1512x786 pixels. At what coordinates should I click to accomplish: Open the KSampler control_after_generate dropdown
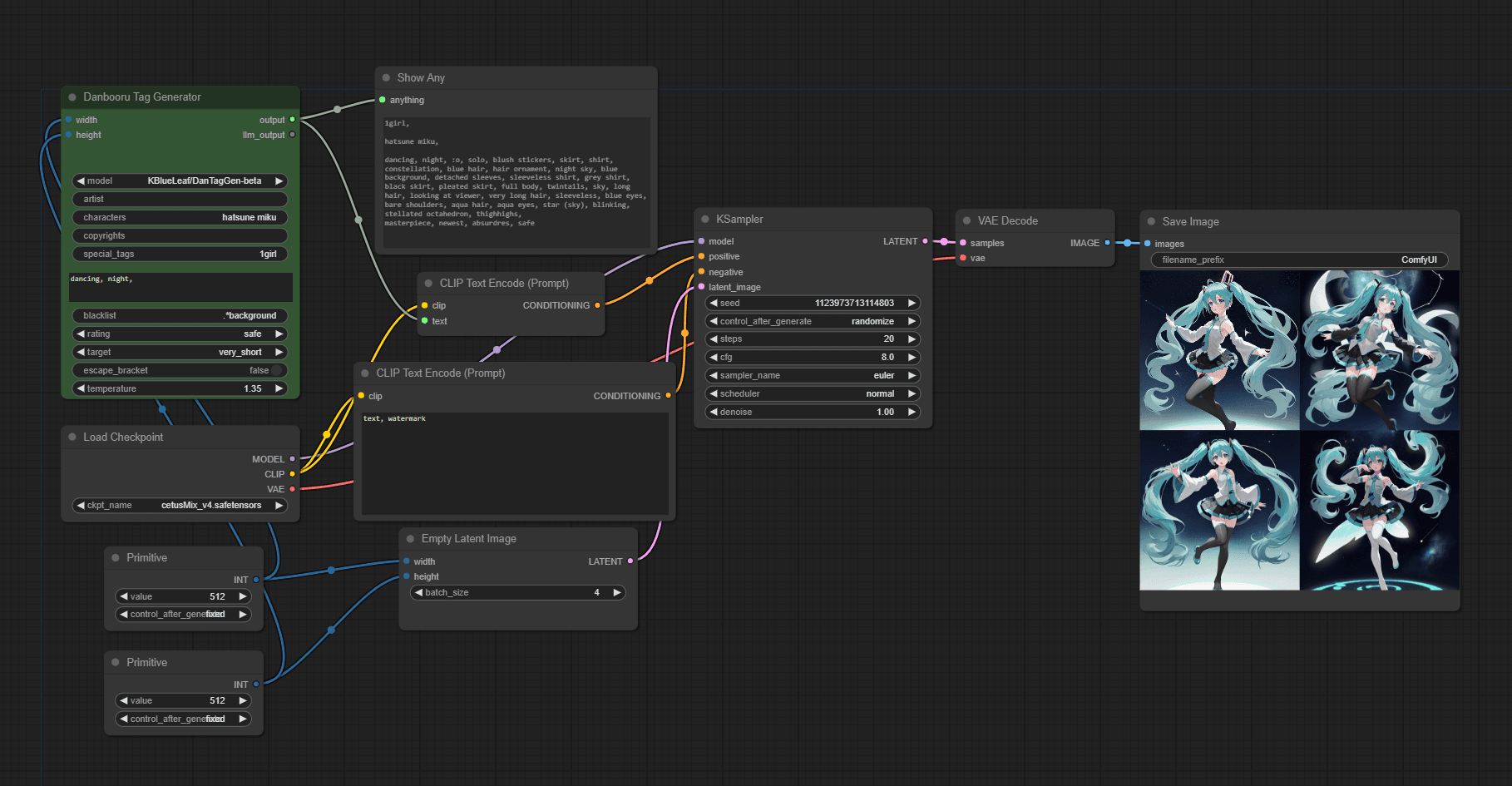coord(813,321)
